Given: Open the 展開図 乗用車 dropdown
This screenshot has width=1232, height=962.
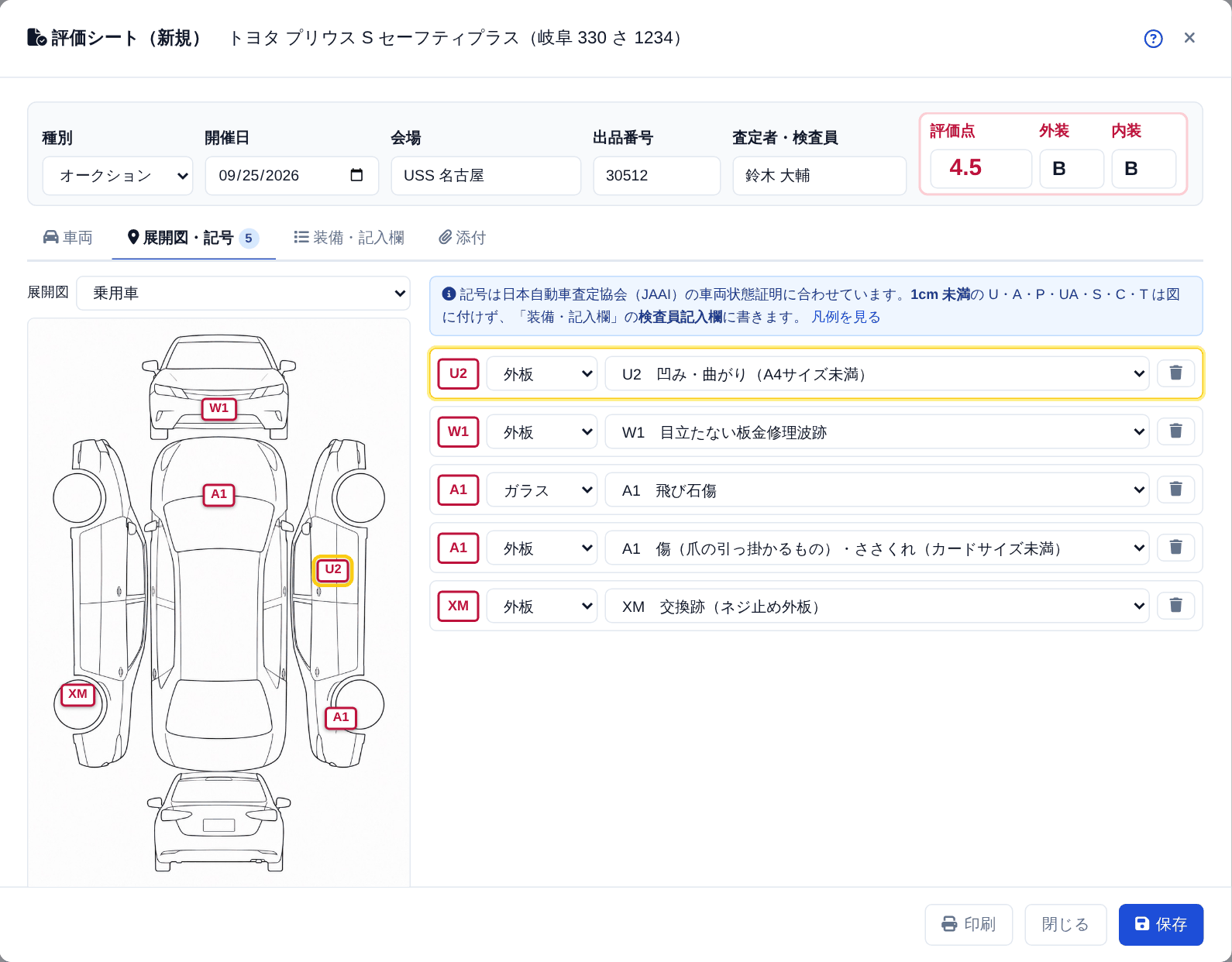Looking at the screenshot, I should [243, 294].
